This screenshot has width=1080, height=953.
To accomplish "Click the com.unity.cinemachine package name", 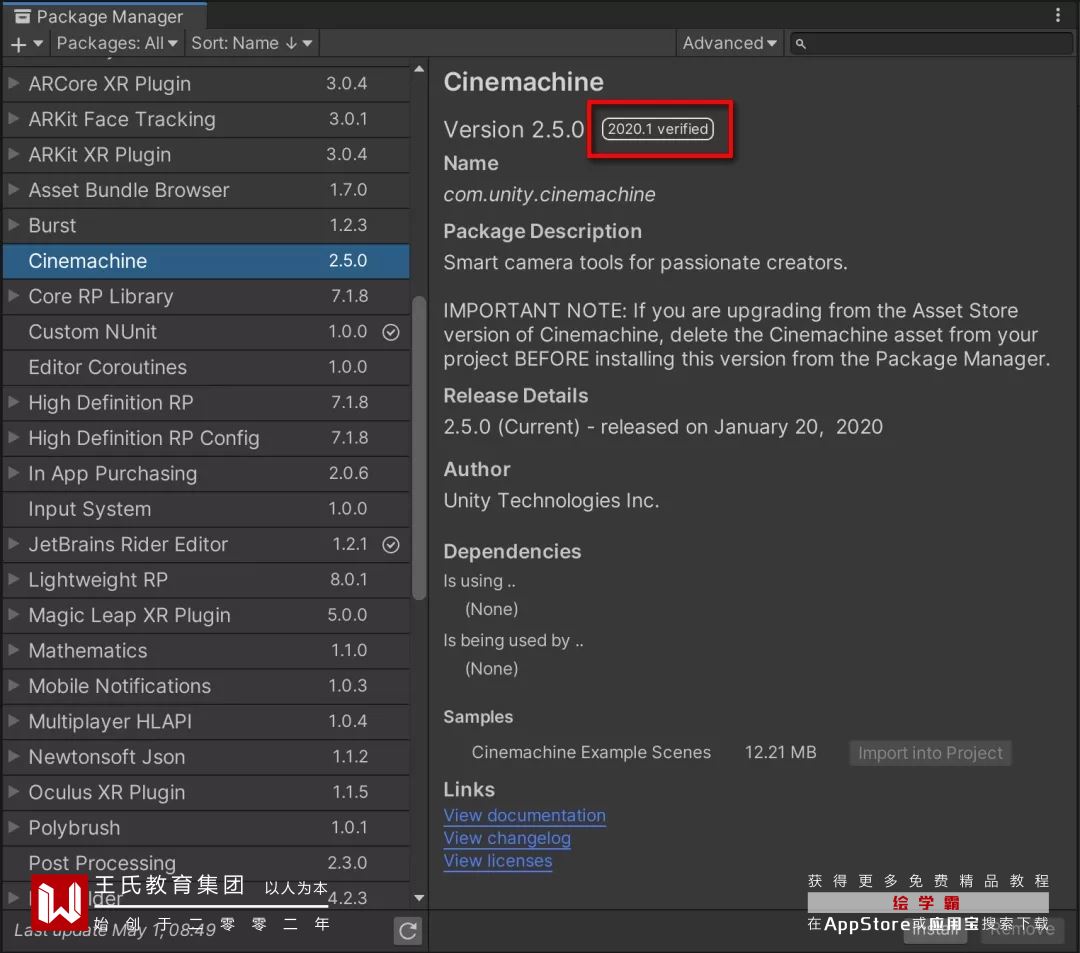I will point(549,195).
